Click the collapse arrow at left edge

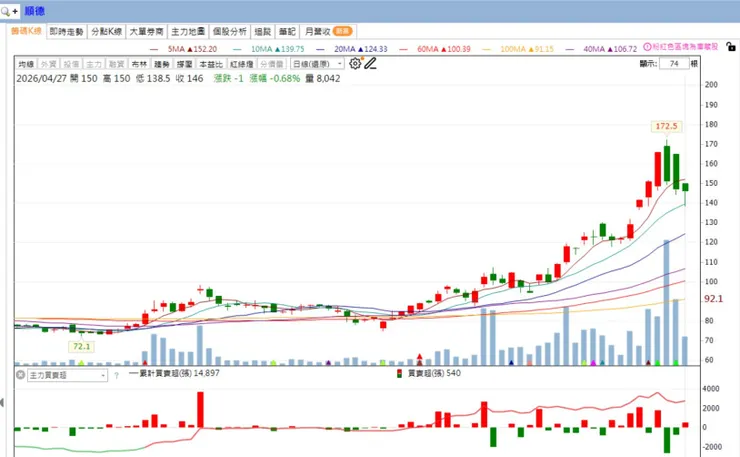pyautogui.click(x=2, y=403)
